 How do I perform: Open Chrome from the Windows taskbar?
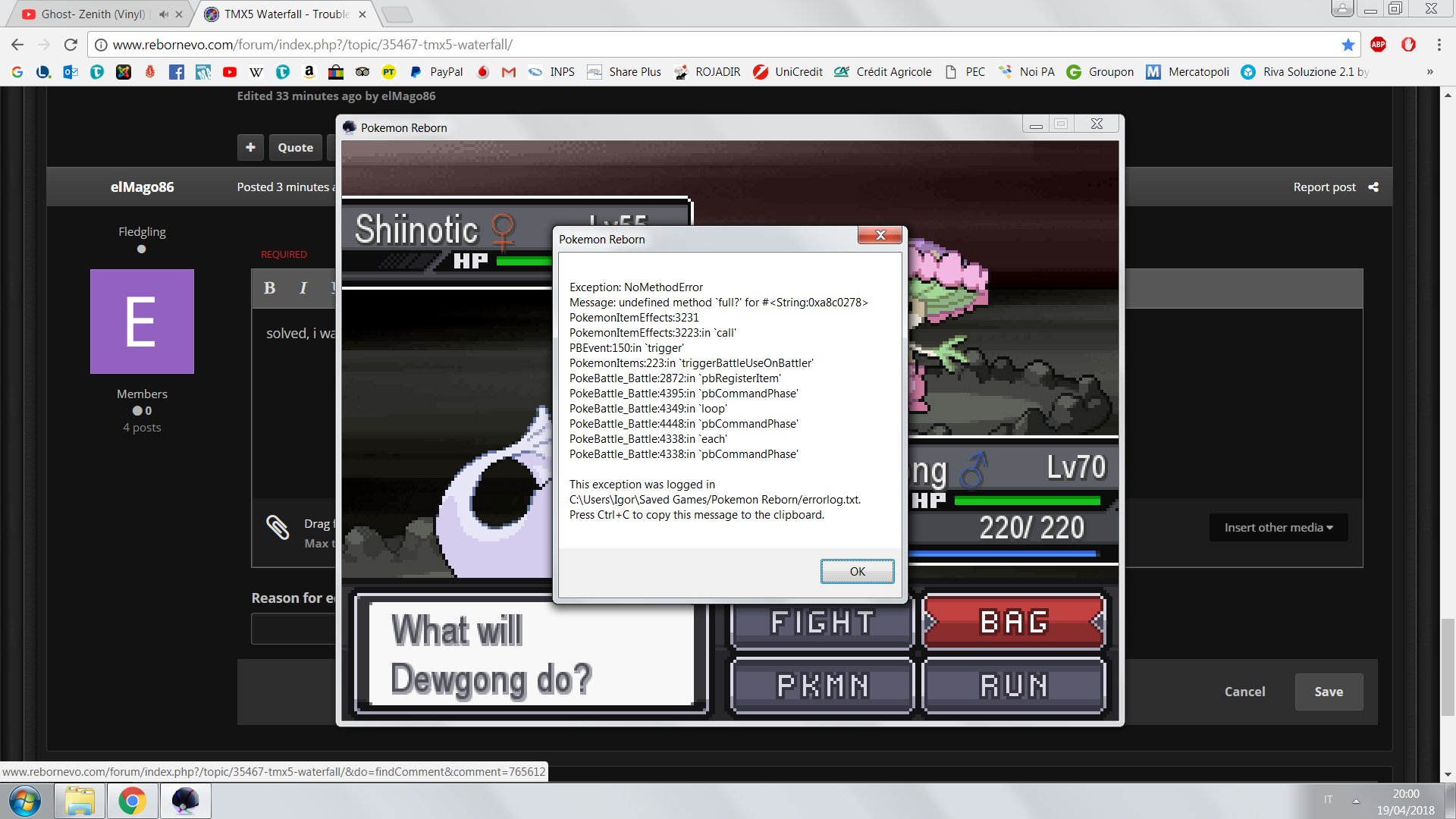point(132,801)
